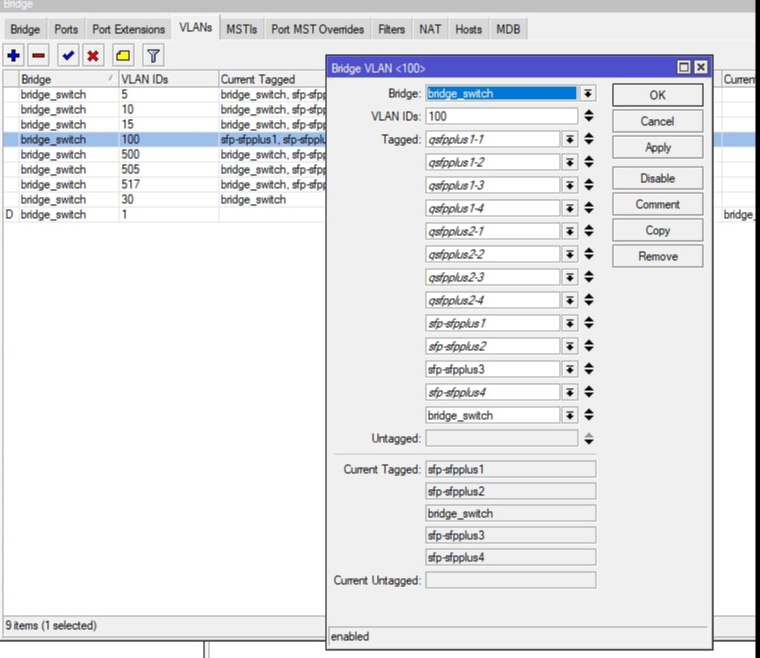This screenshot has width=760, height=658.
Task: Select the row with VLAN ID 10
Action: 165,110
